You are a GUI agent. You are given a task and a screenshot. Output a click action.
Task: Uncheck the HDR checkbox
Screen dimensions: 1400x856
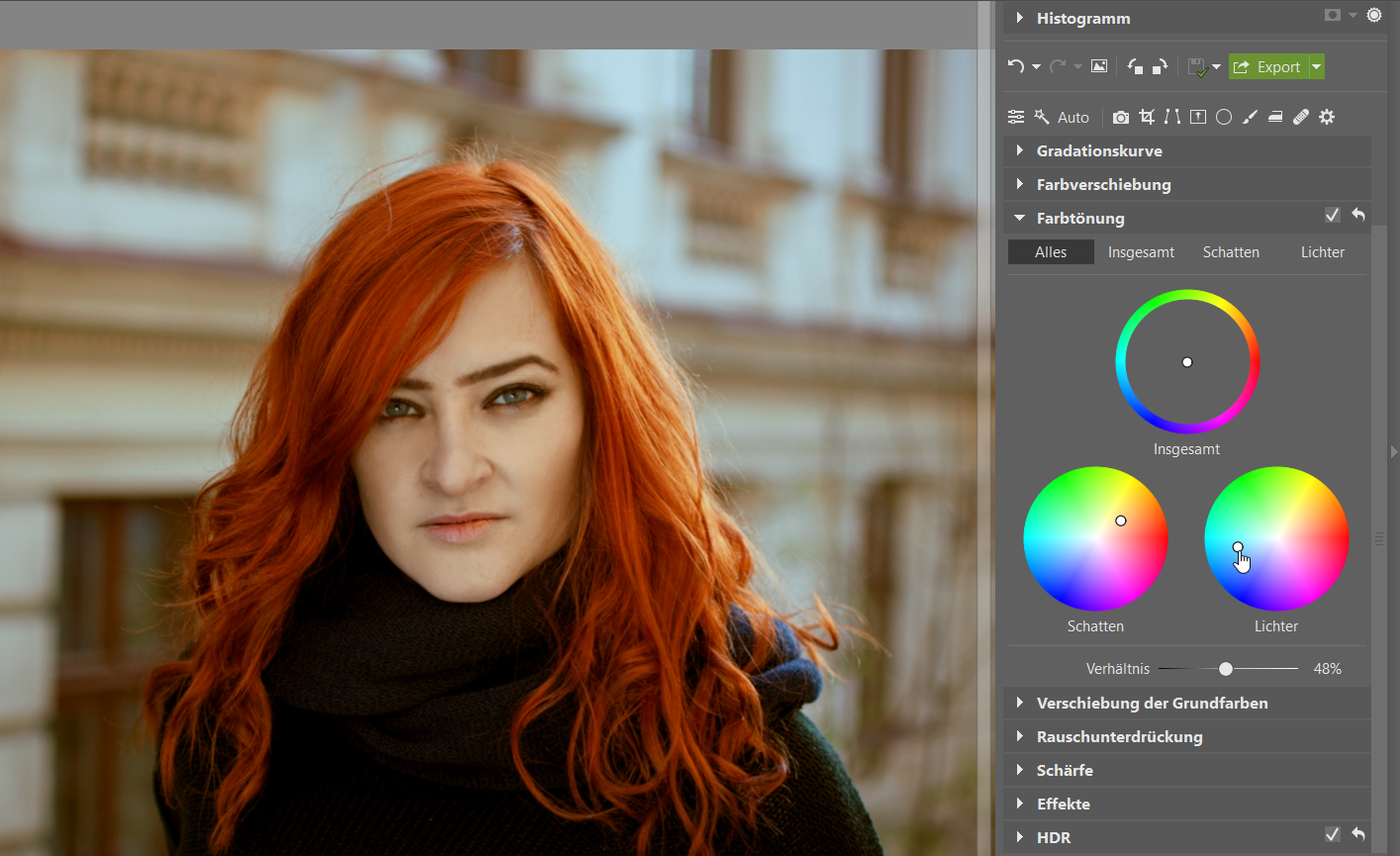tap(1332, 835)
